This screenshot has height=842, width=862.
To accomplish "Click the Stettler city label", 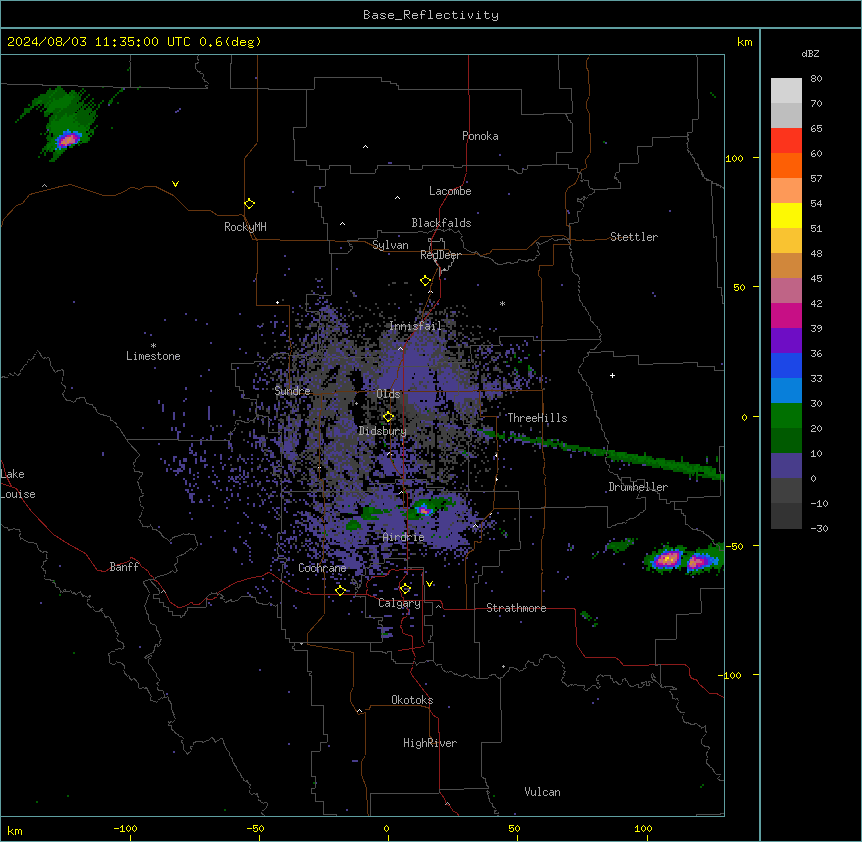I will [634, 237].
